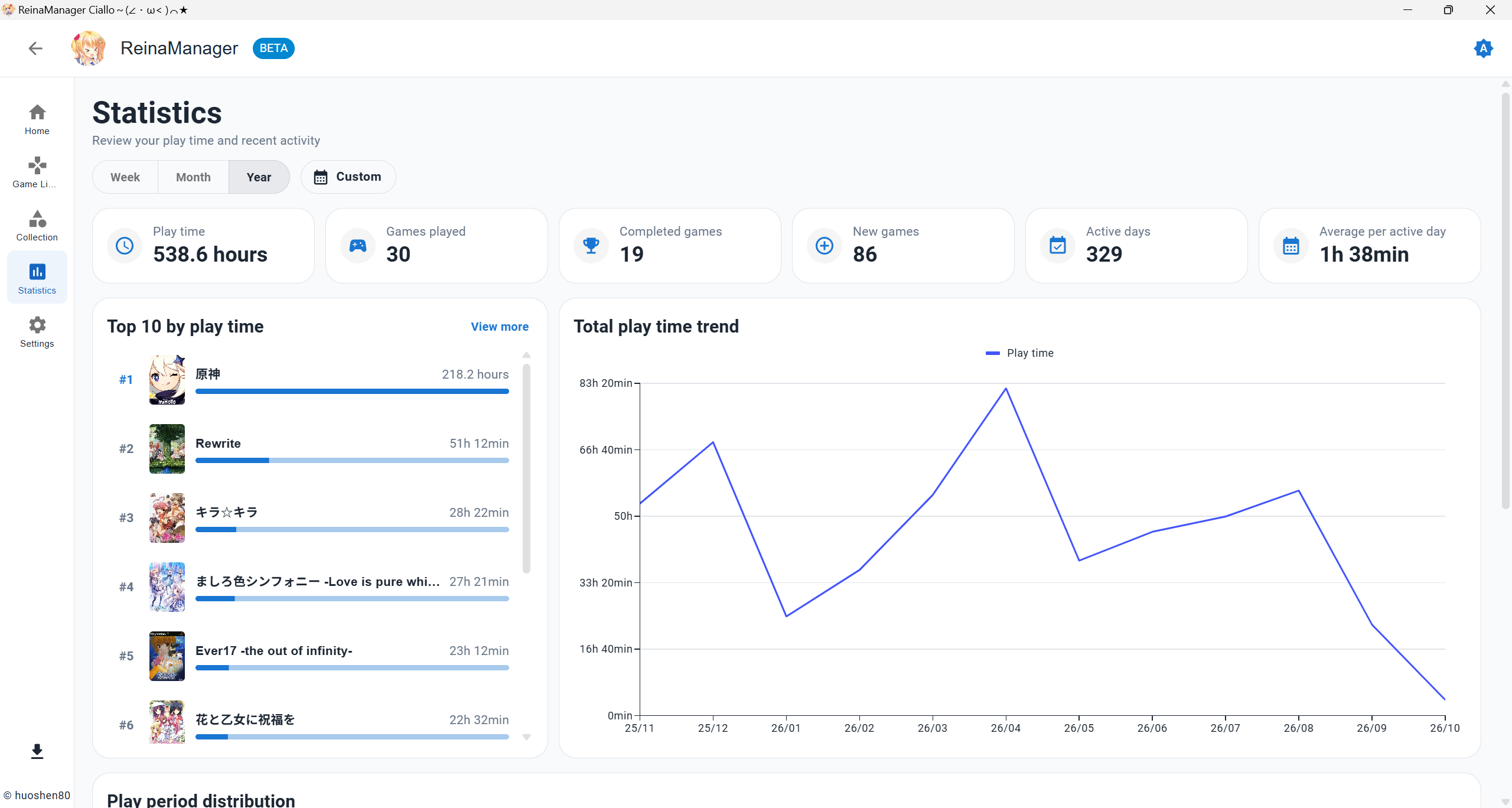Click the Play time clock icon
The image size is (1512, 808).
(x=125, y=246)
